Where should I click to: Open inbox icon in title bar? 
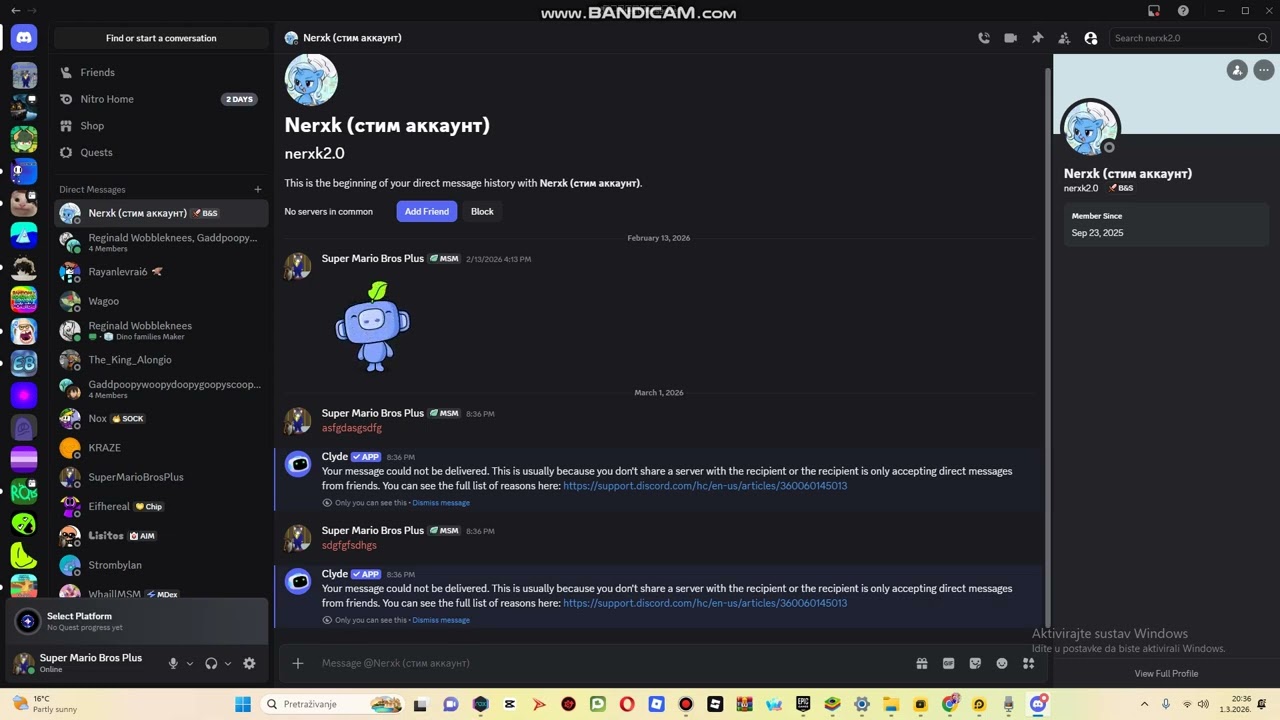tap(1154, 11)
